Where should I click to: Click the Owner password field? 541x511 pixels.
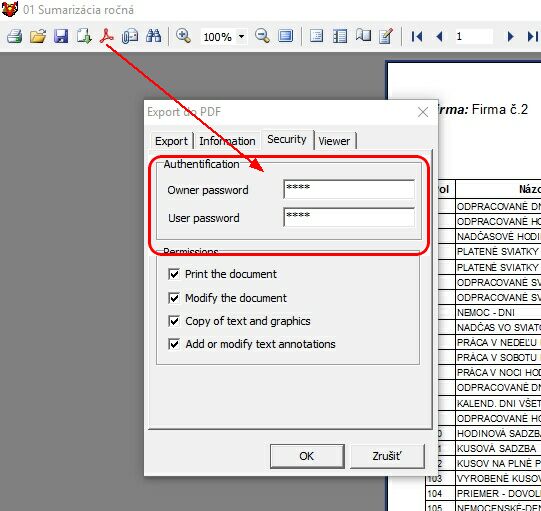(349, 189)
